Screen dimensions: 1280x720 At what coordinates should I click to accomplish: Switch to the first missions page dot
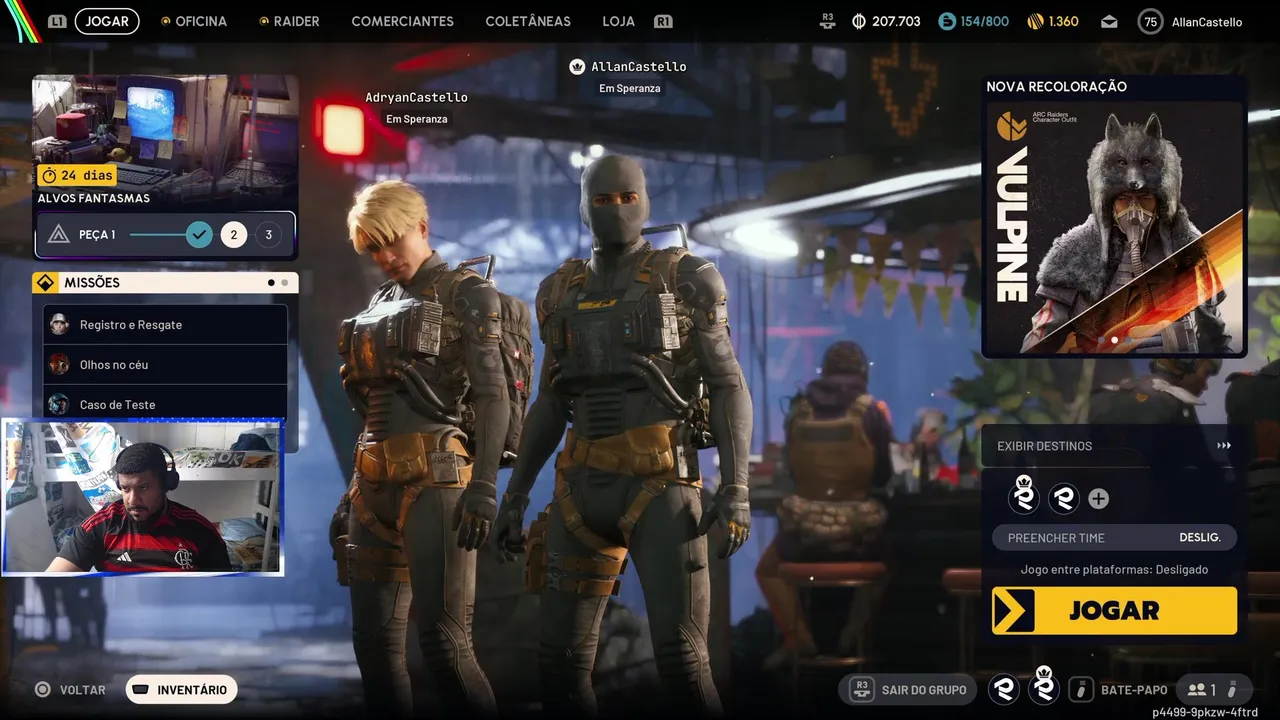click(271, 283)
